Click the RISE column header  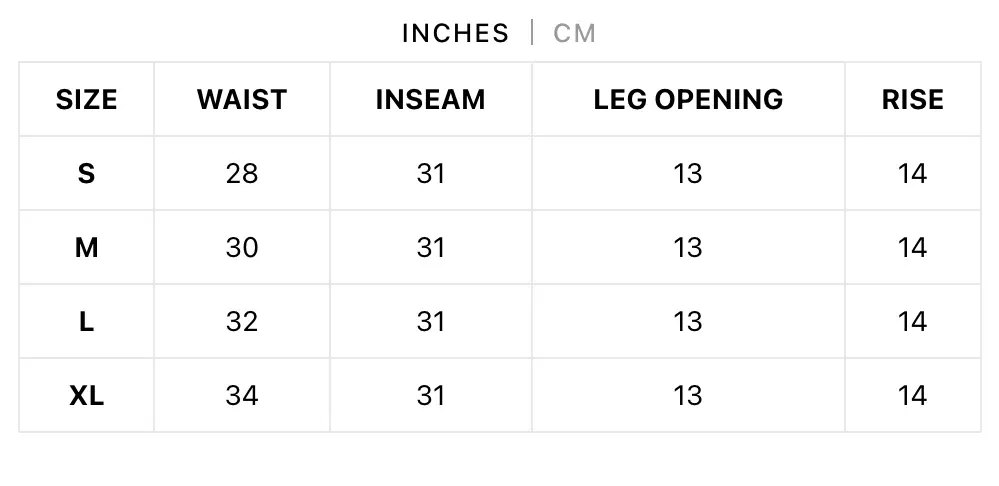(912, 99)
